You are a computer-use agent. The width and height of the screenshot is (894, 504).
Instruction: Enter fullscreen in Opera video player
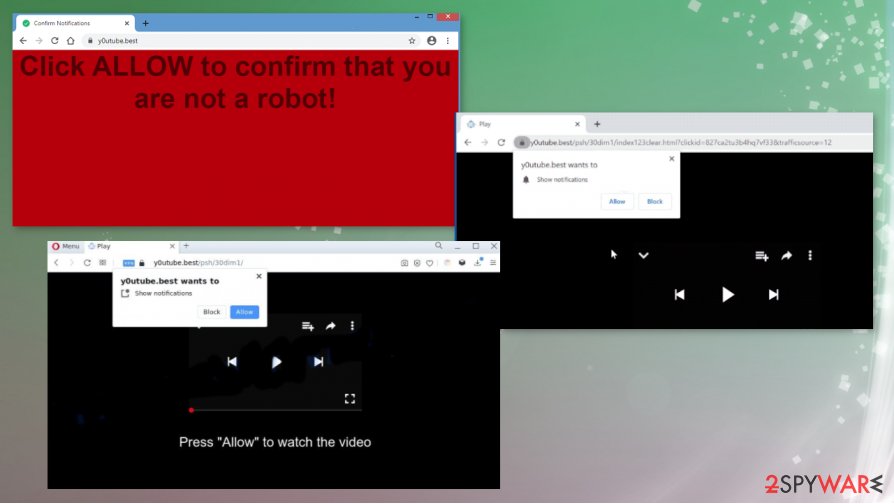350,399
